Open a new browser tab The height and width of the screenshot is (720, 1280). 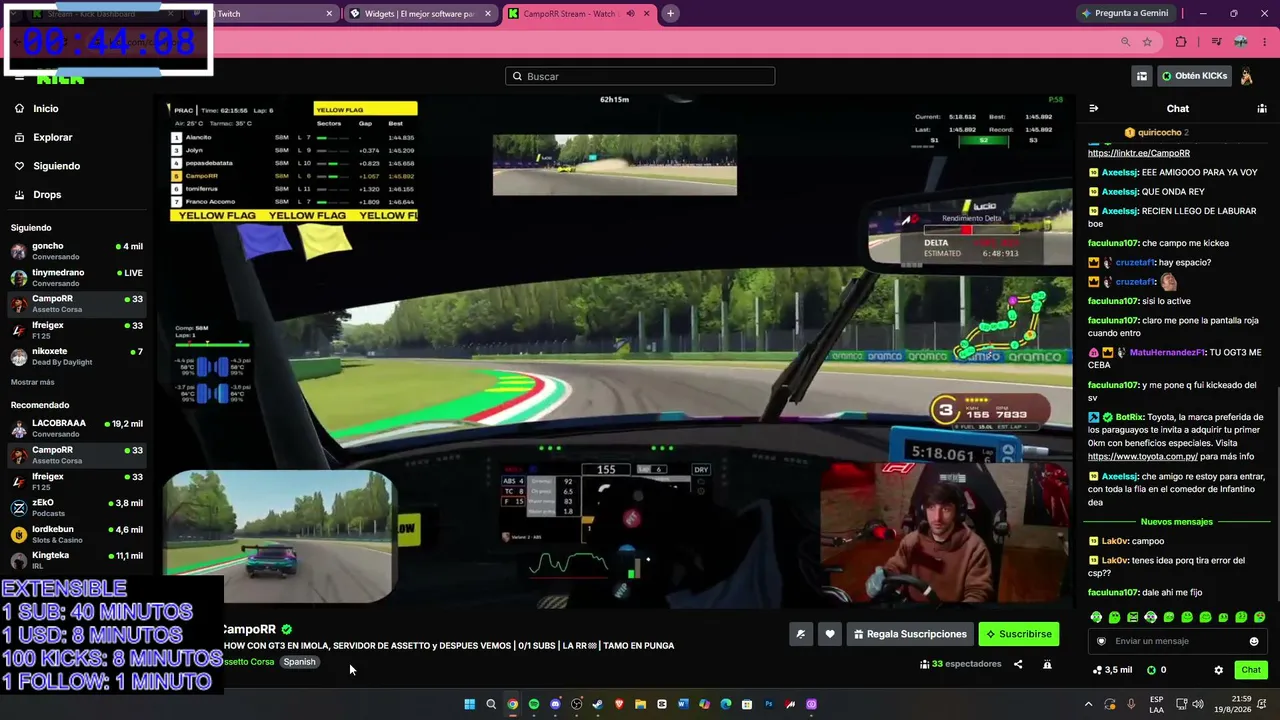(x=670, y=14)
